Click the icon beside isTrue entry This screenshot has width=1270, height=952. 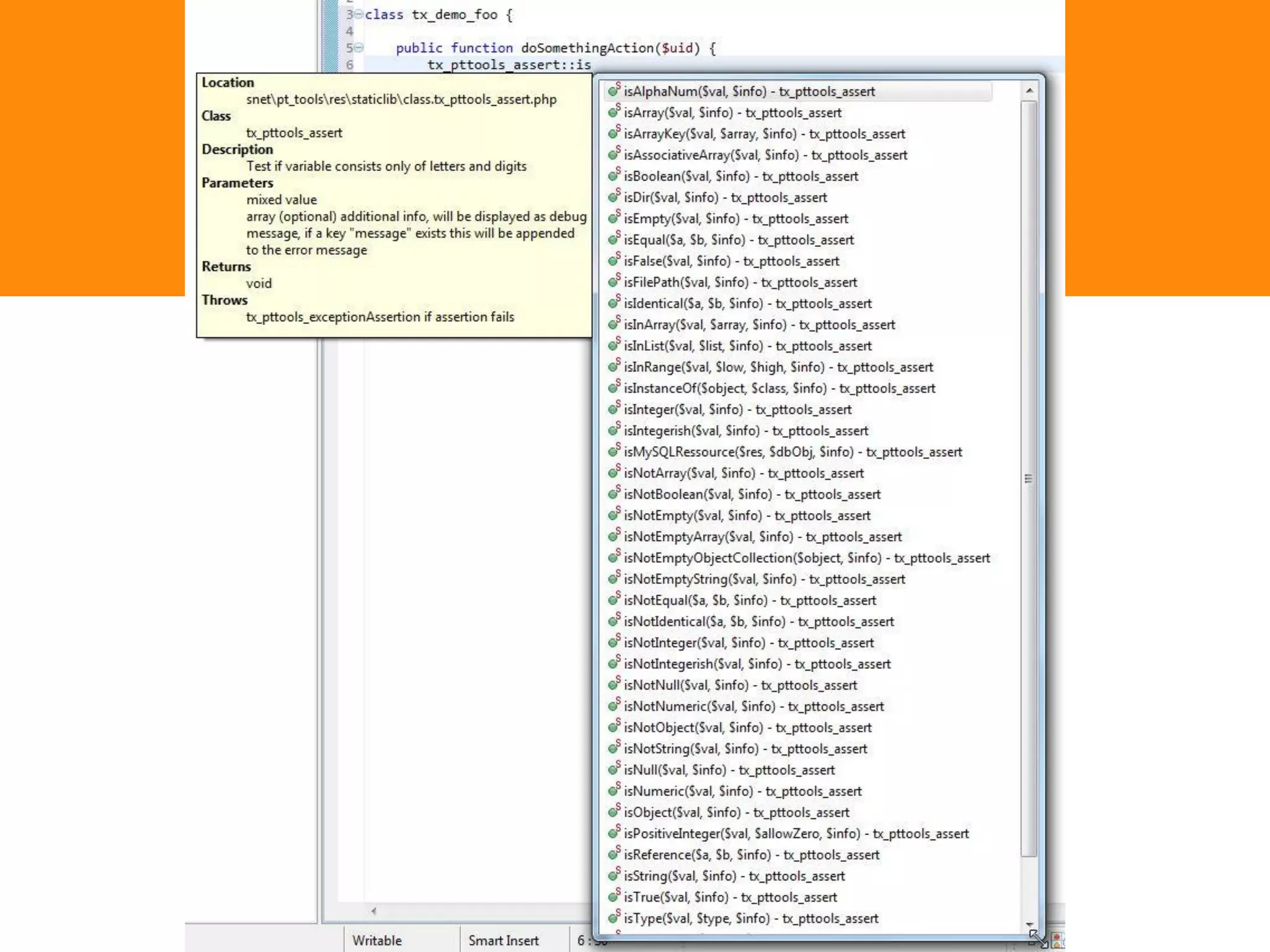[613, 897]
